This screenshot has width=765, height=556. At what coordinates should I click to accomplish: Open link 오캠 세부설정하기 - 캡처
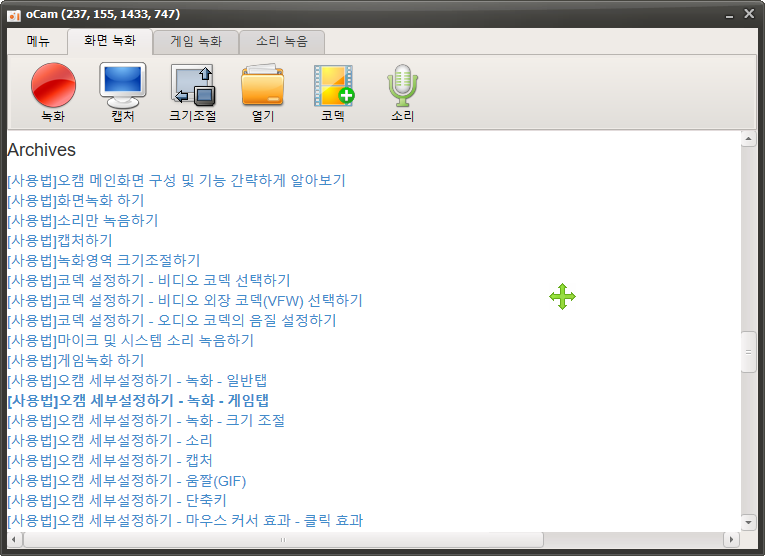tap(110, 460)
